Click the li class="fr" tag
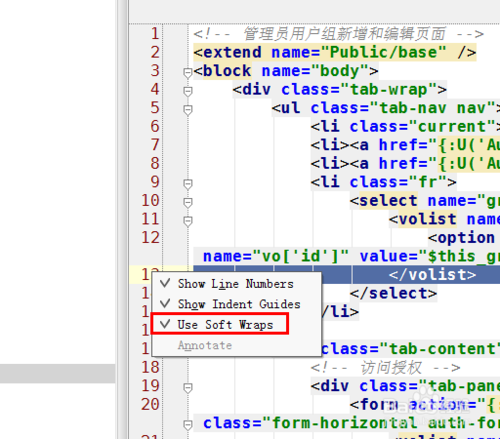The image size is (500, 439). 383,182
